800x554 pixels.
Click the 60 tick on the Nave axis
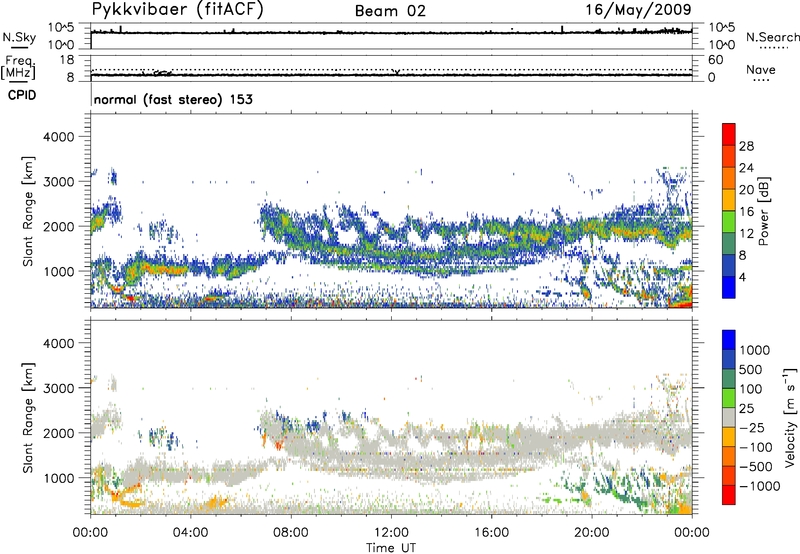[716, 60]
